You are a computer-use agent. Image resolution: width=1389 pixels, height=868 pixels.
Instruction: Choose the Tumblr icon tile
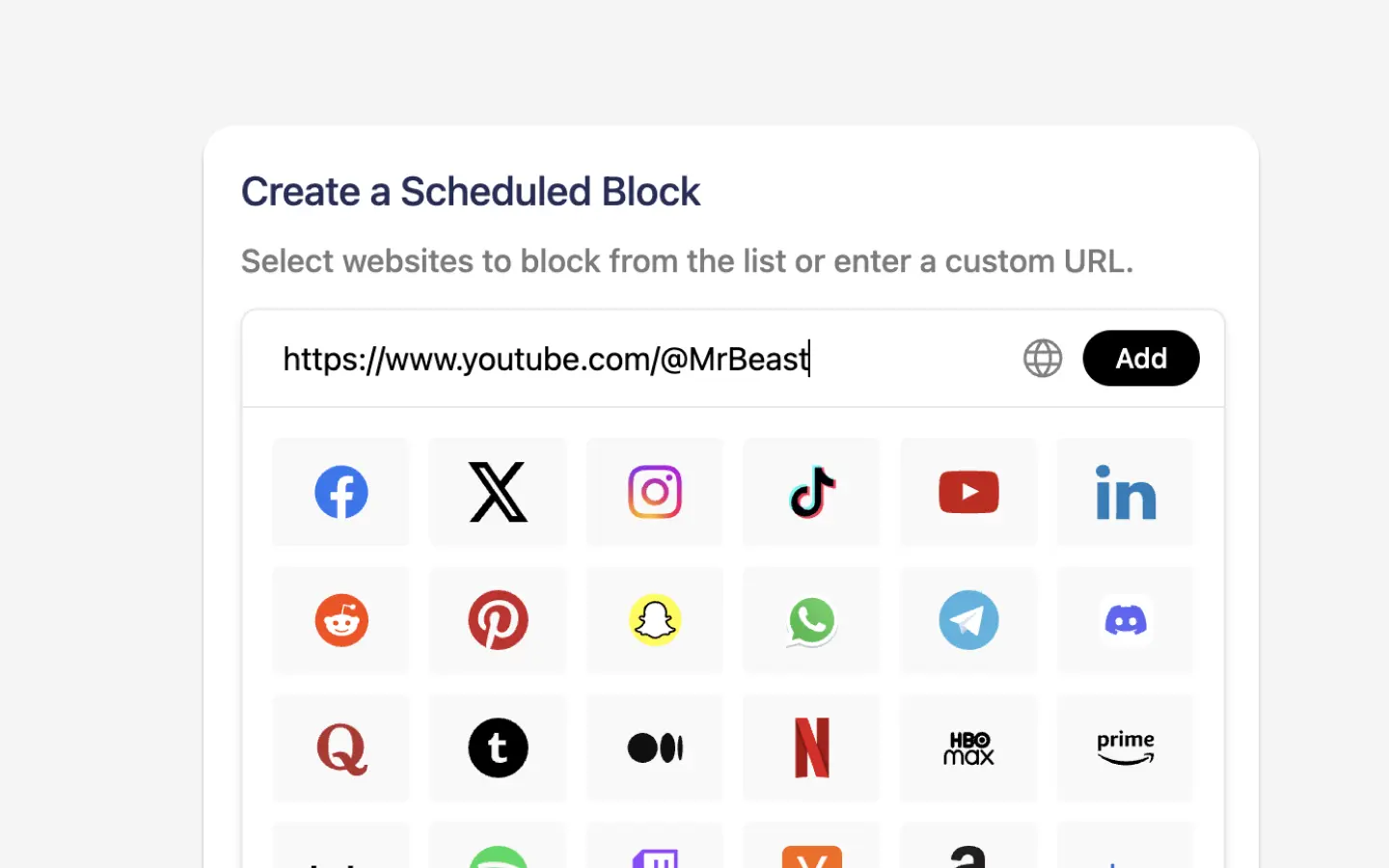pyautogui.click(x=498, y=748)
